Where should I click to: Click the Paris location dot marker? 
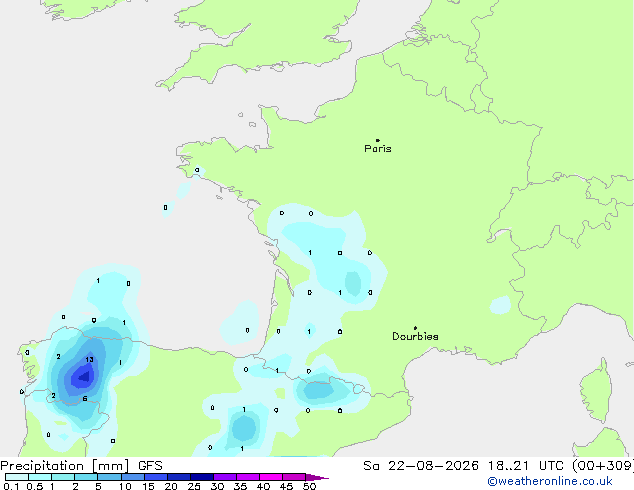378,140
